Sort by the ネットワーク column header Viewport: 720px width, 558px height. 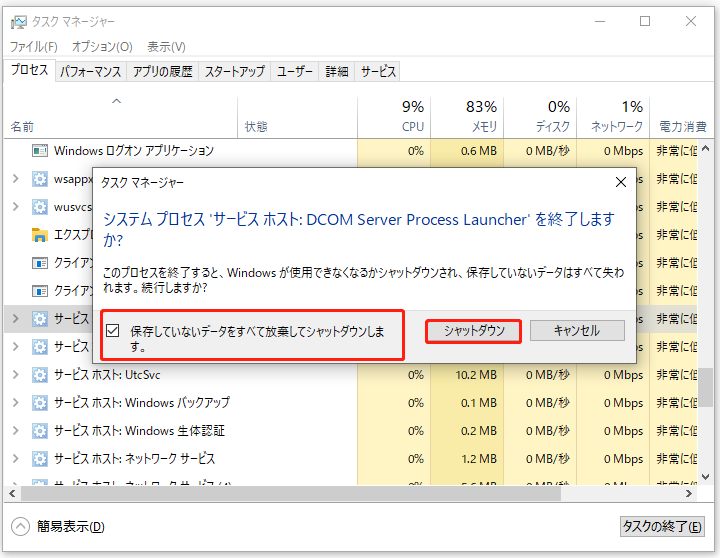point(613,118)
